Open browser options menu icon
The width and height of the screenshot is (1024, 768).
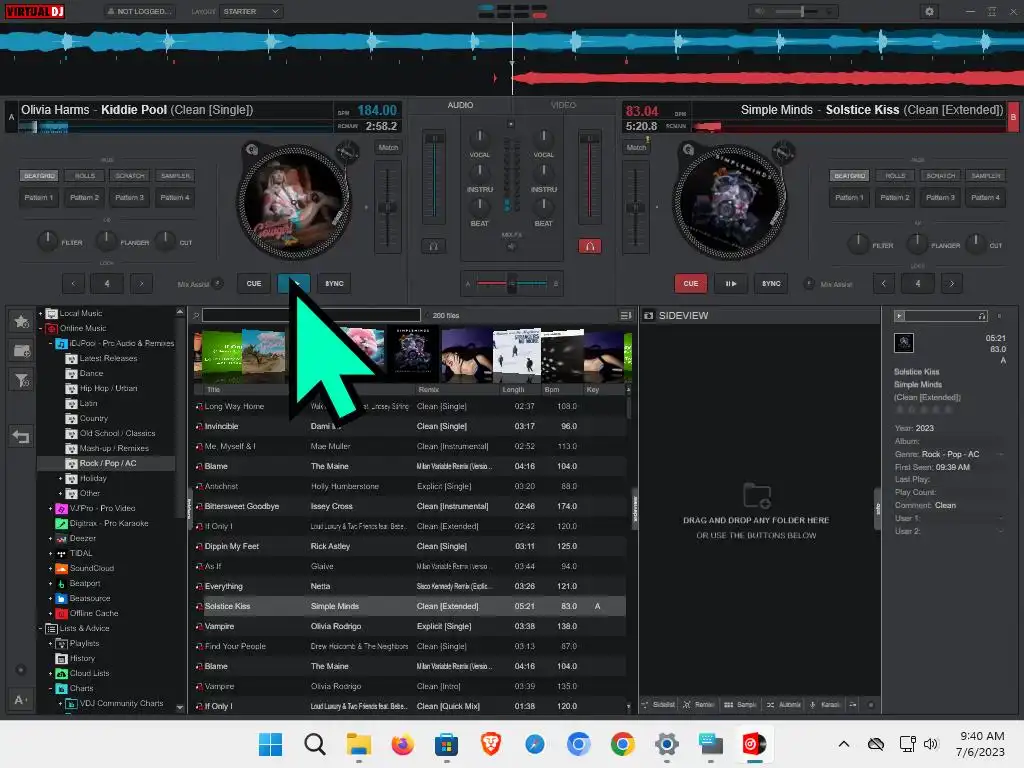(x=626, y=315)
